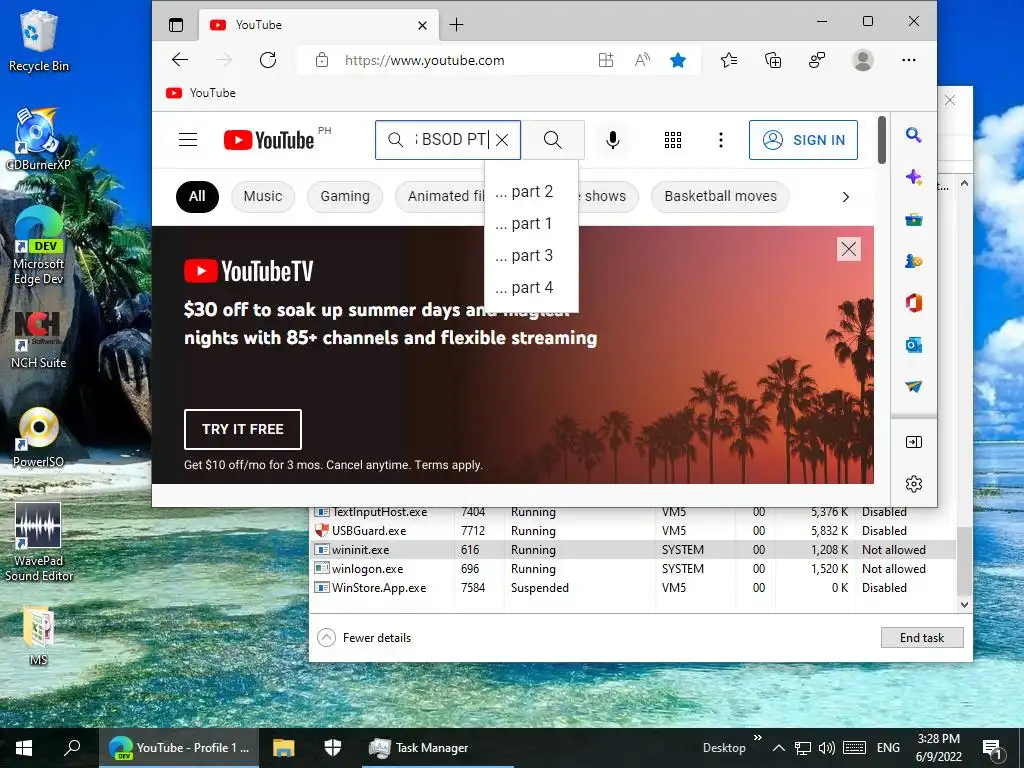Hide the Edge sidebar

pyautogui.click(x=914, y=442)
